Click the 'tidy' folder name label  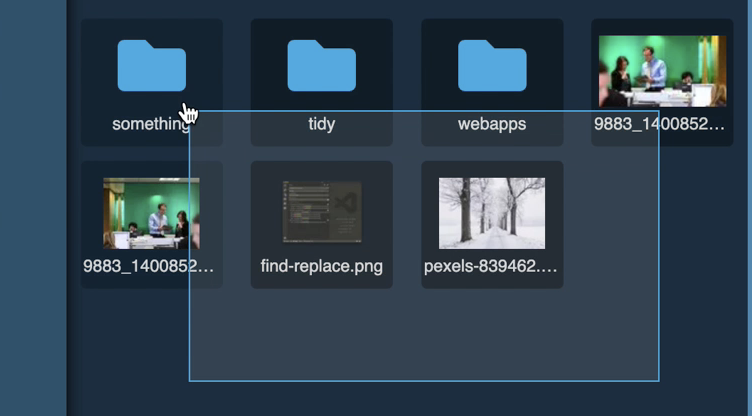tap(321, 124)
